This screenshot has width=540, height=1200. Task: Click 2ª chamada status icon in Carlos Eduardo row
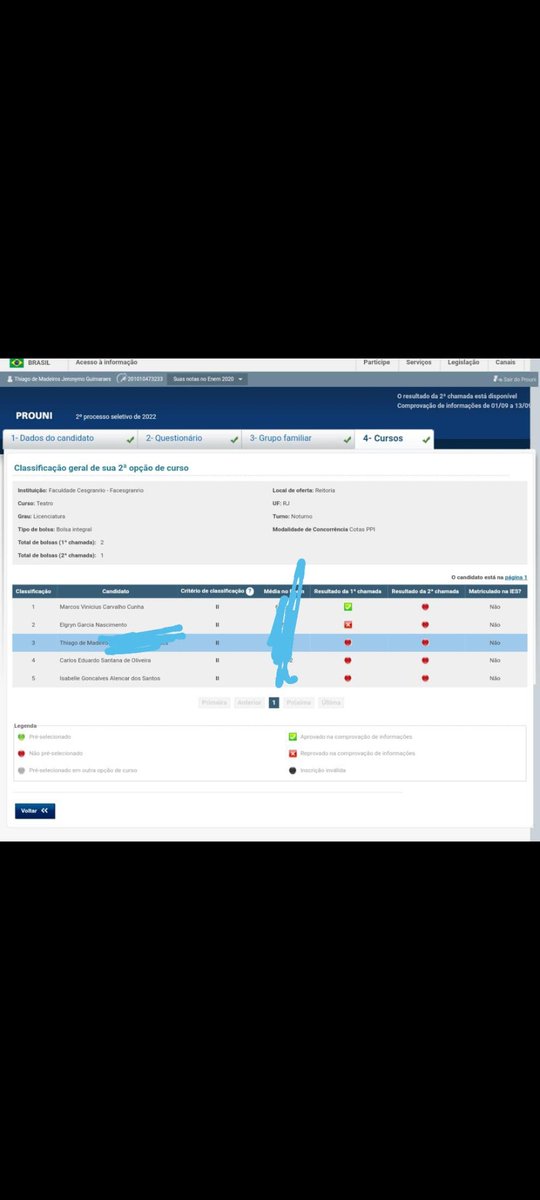click(x=424, y=660)
